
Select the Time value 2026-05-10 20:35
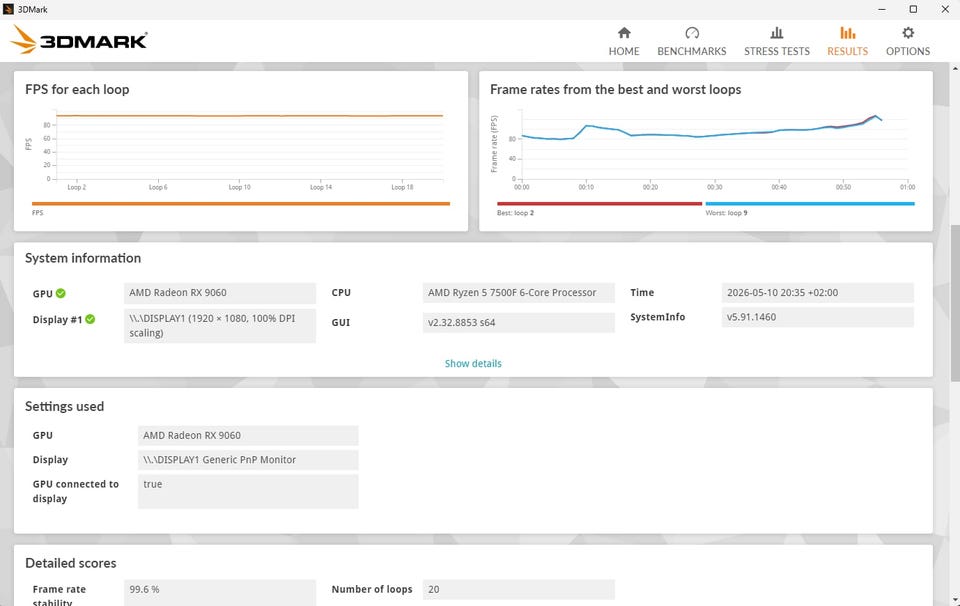(x=817, y=293)
